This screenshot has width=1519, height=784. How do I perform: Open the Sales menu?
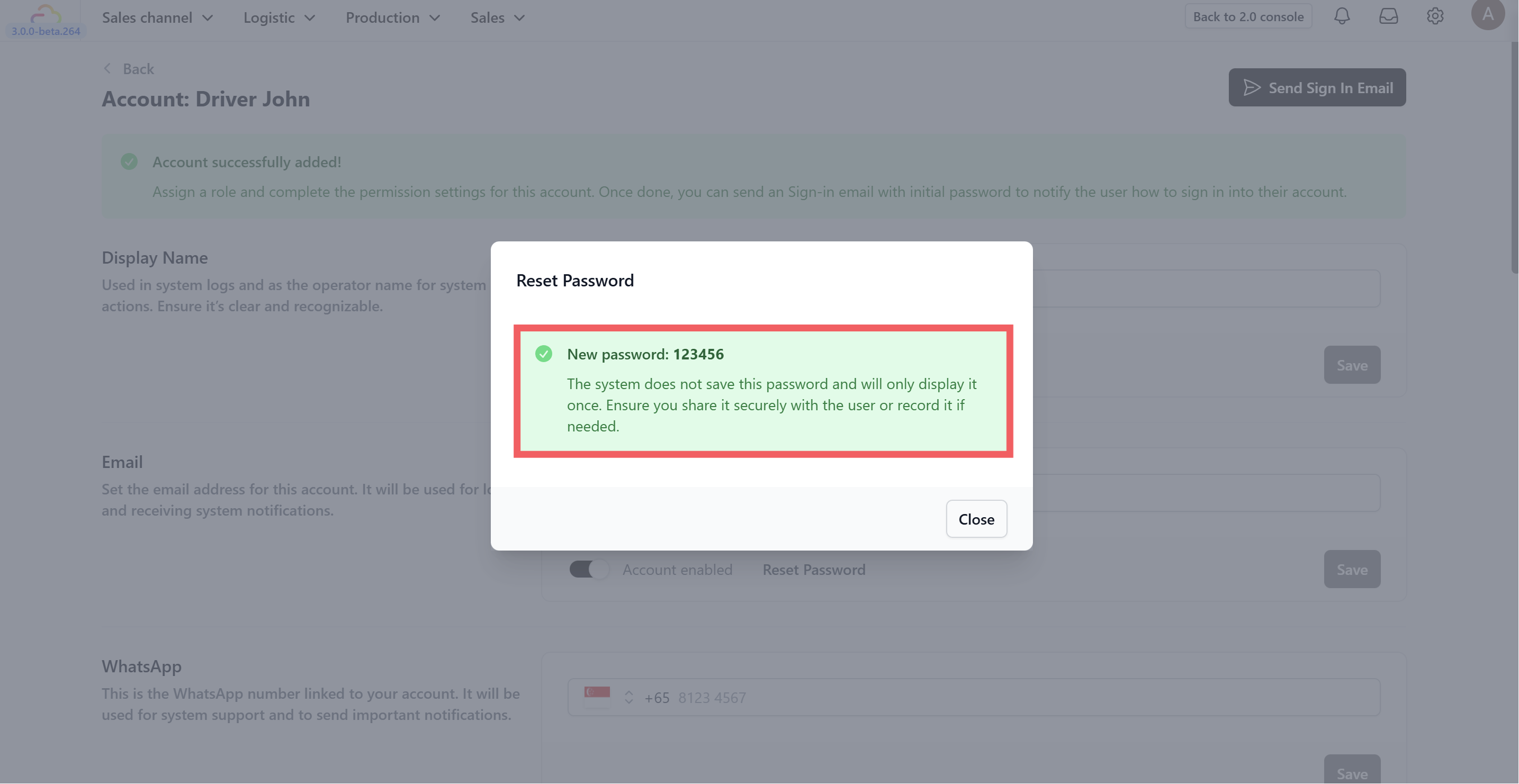[497, 17]
